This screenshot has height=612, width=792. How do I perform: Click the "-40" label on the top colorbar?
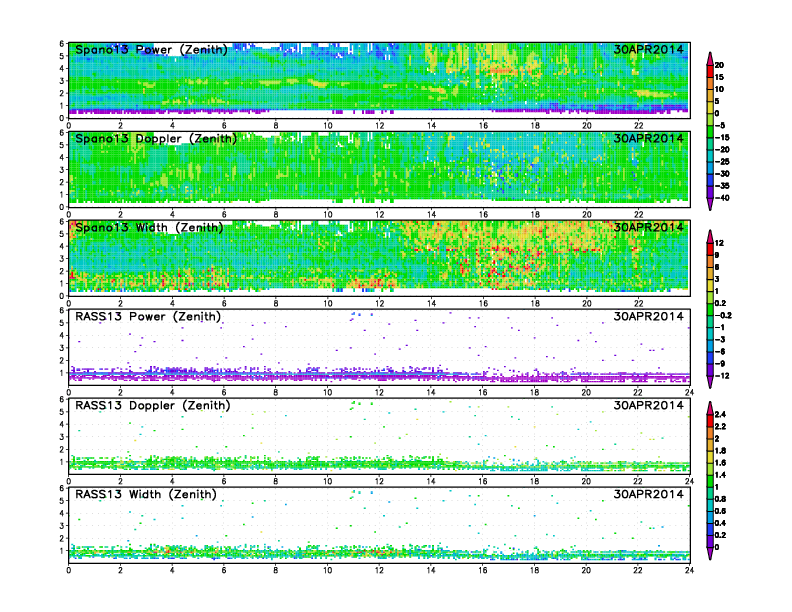[722, 198]
